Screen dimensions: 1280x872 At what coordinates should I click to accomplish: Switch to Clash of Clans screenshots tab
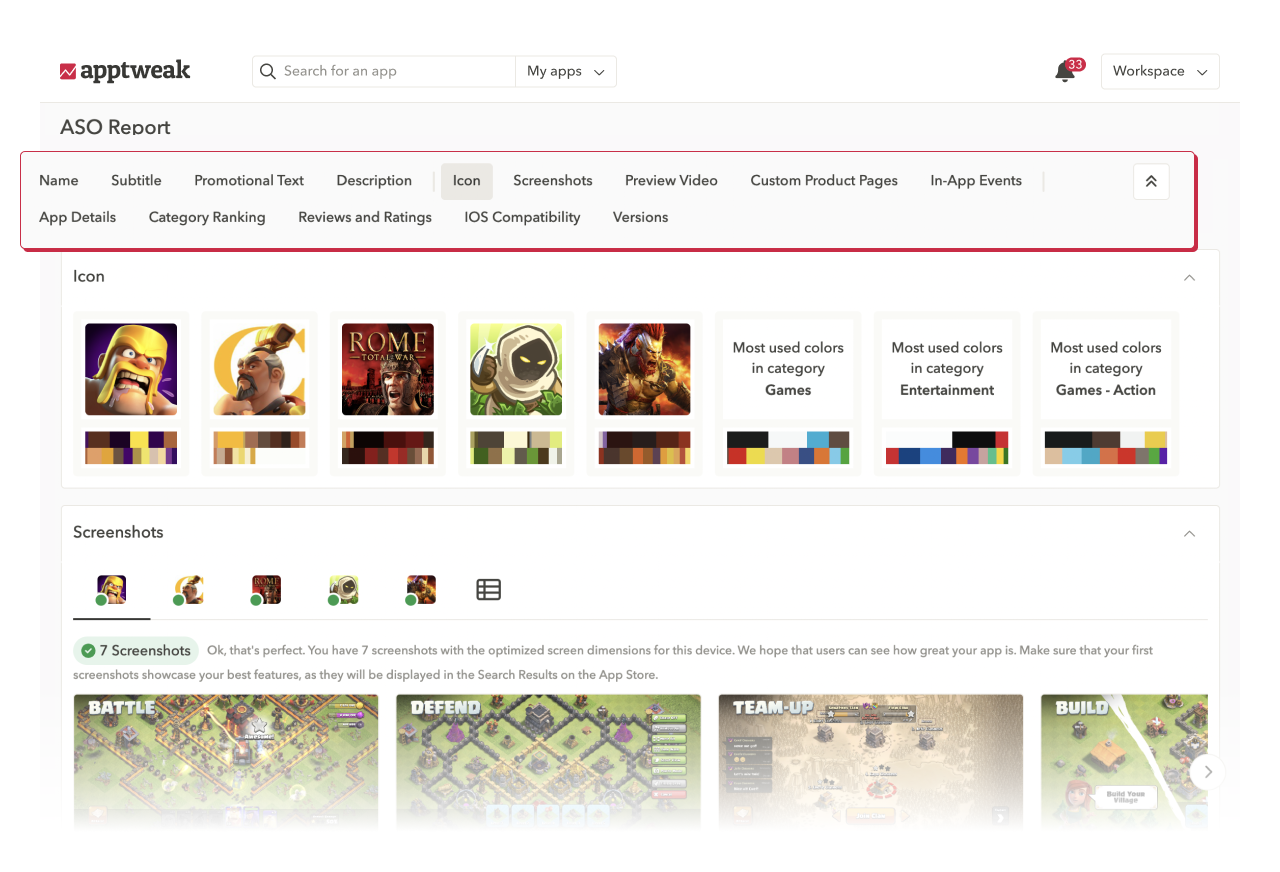[x=111, y=590]
